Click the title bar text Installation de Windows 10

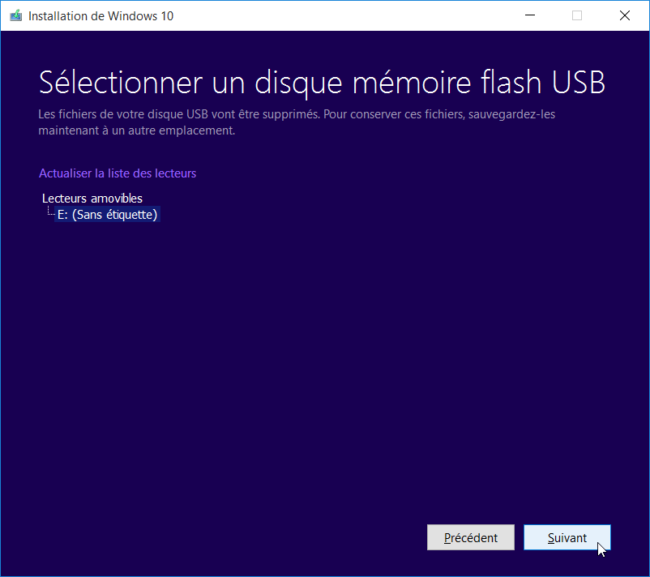coord(101,16)
